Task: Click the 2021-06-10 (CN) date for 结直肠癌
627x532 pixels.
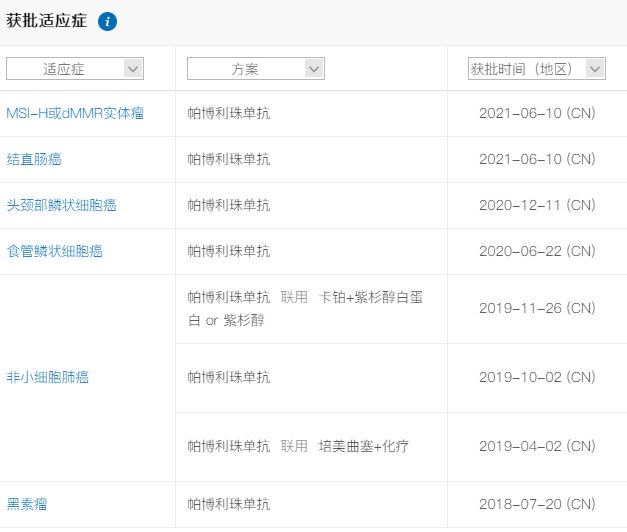Action: pos(537,160)
